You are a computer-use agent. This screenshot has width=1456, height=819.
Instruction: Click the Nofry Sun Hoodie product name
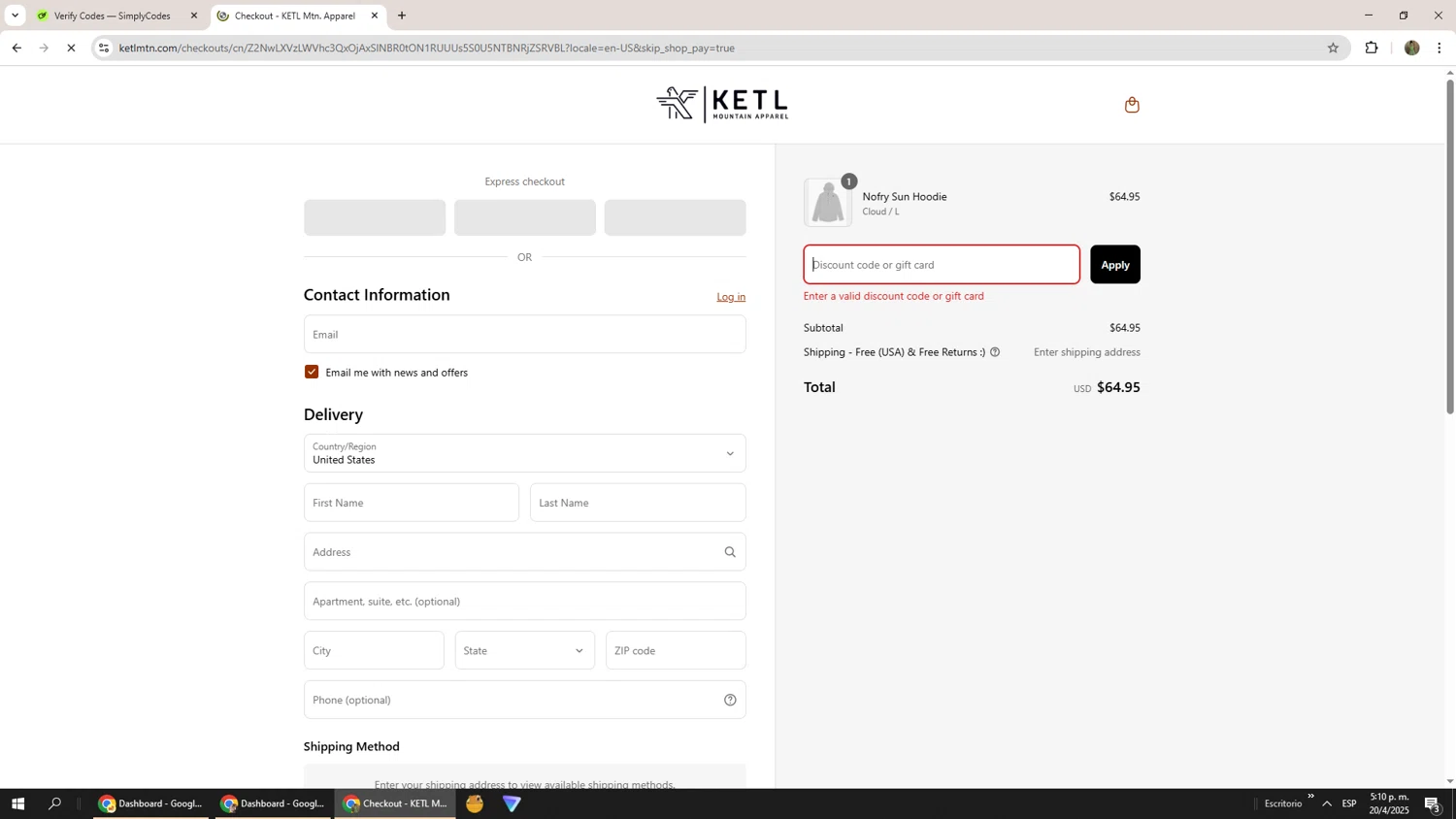pos(905,197)
